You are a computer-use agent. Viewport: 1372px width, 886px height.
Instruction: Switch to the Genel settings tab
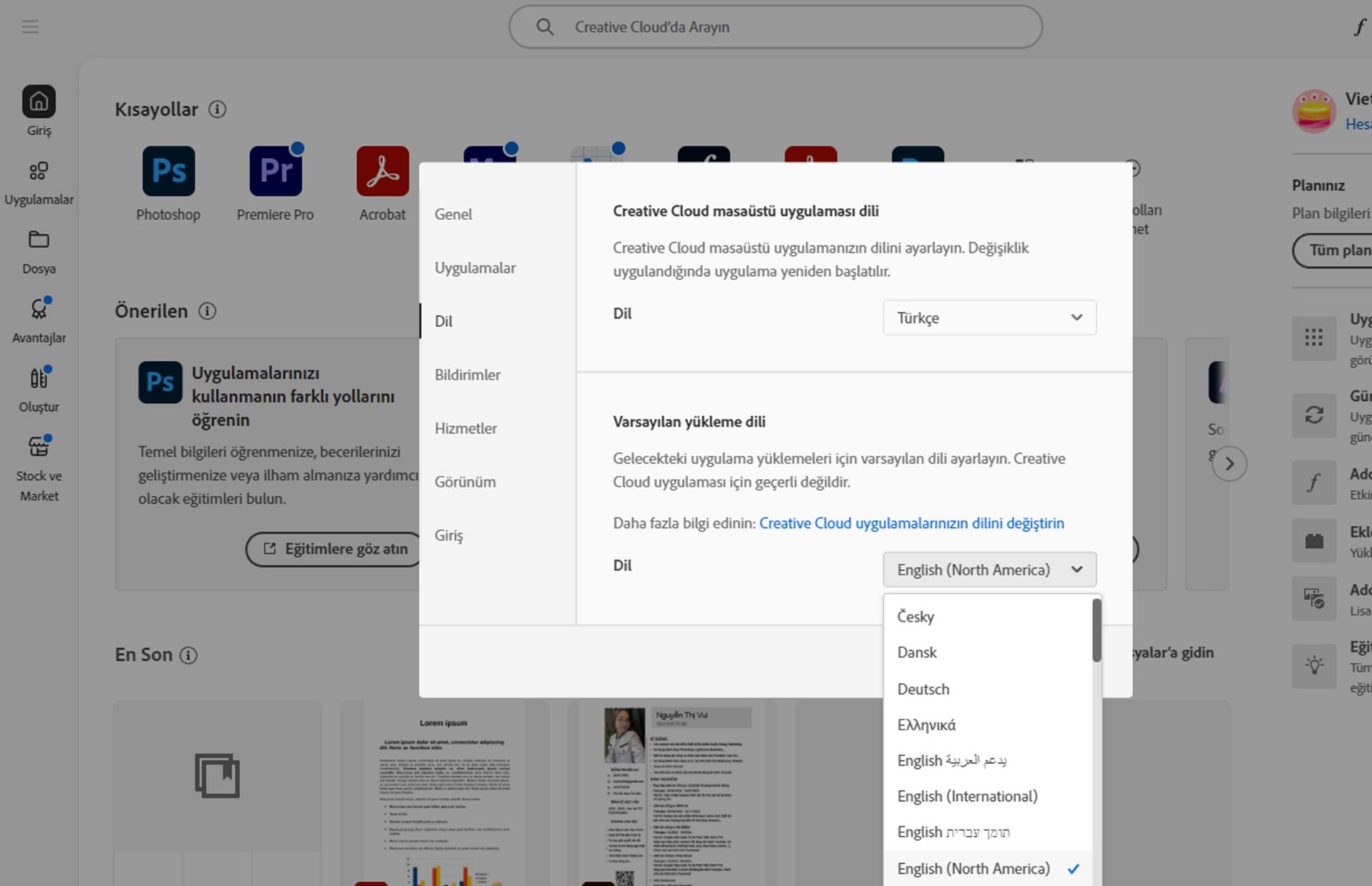pos(453,214)
